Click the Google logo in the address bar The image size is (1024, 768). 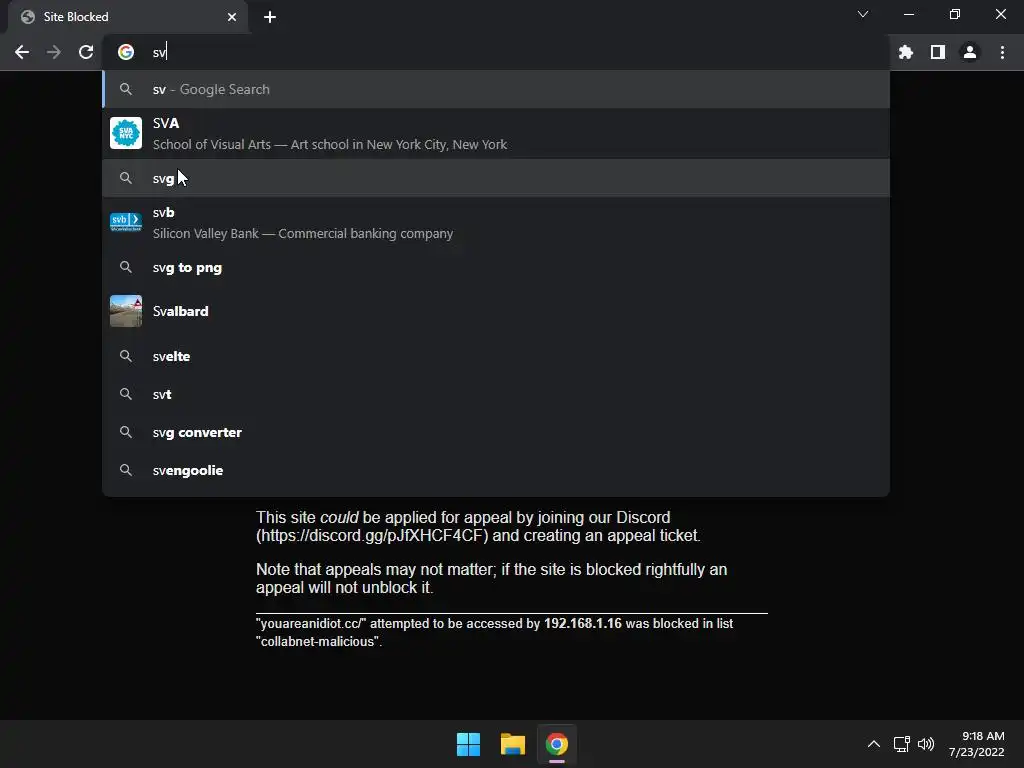[126, 52]
